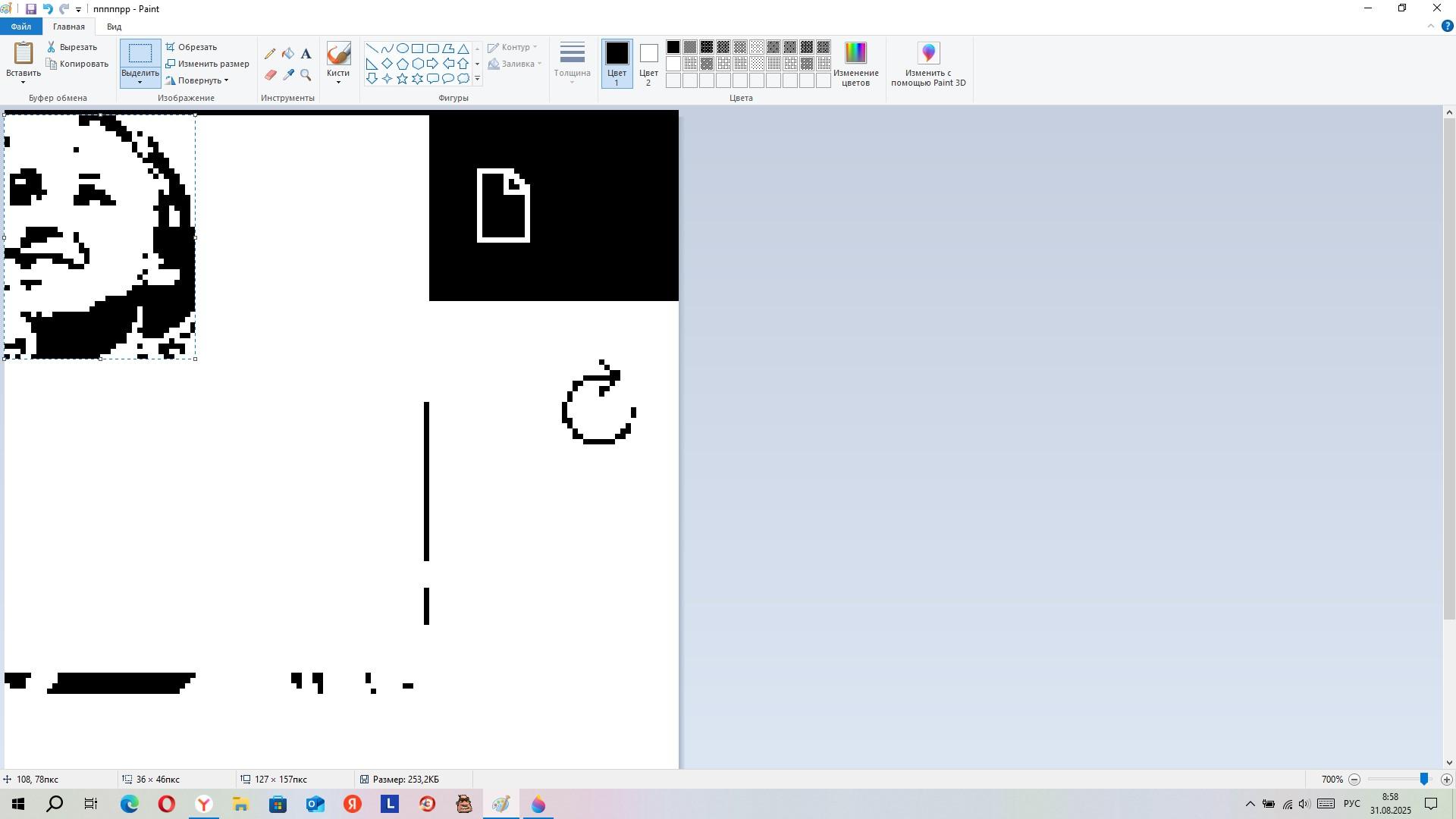The width and height of the screenshot is (1456, 819).
Task: Click the zoom in plus button
Action: pyautogui.click(x=1446, y=780)
